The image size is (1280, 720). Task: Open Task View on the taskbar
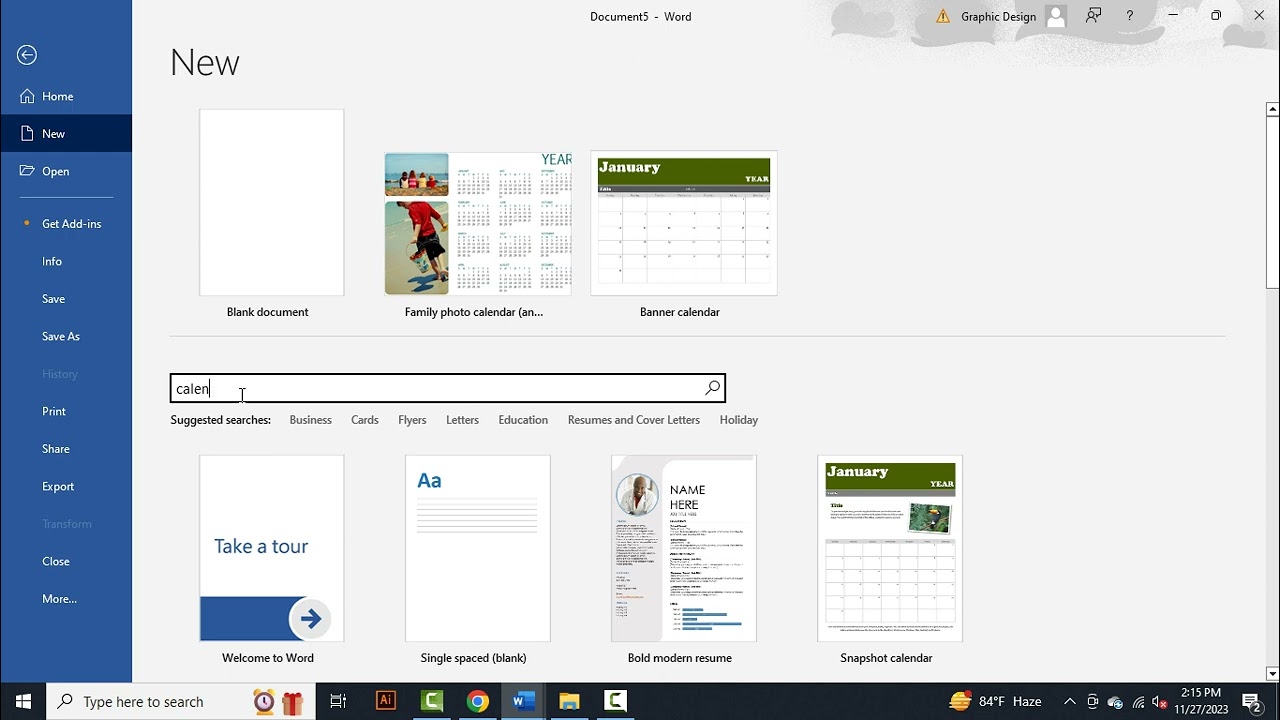(338, 701)
